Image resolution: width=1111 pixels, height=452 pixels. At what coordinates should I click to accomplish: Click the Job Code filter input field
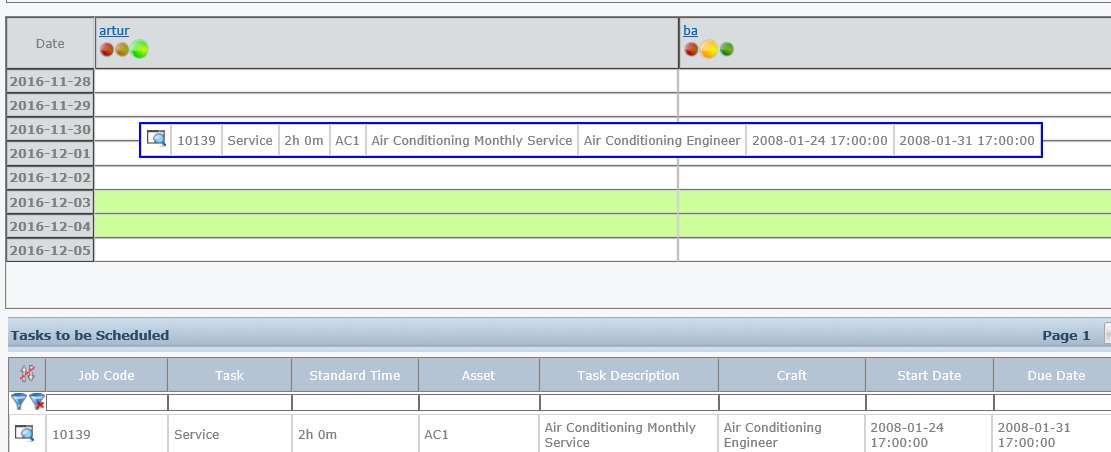coord(106,402)
